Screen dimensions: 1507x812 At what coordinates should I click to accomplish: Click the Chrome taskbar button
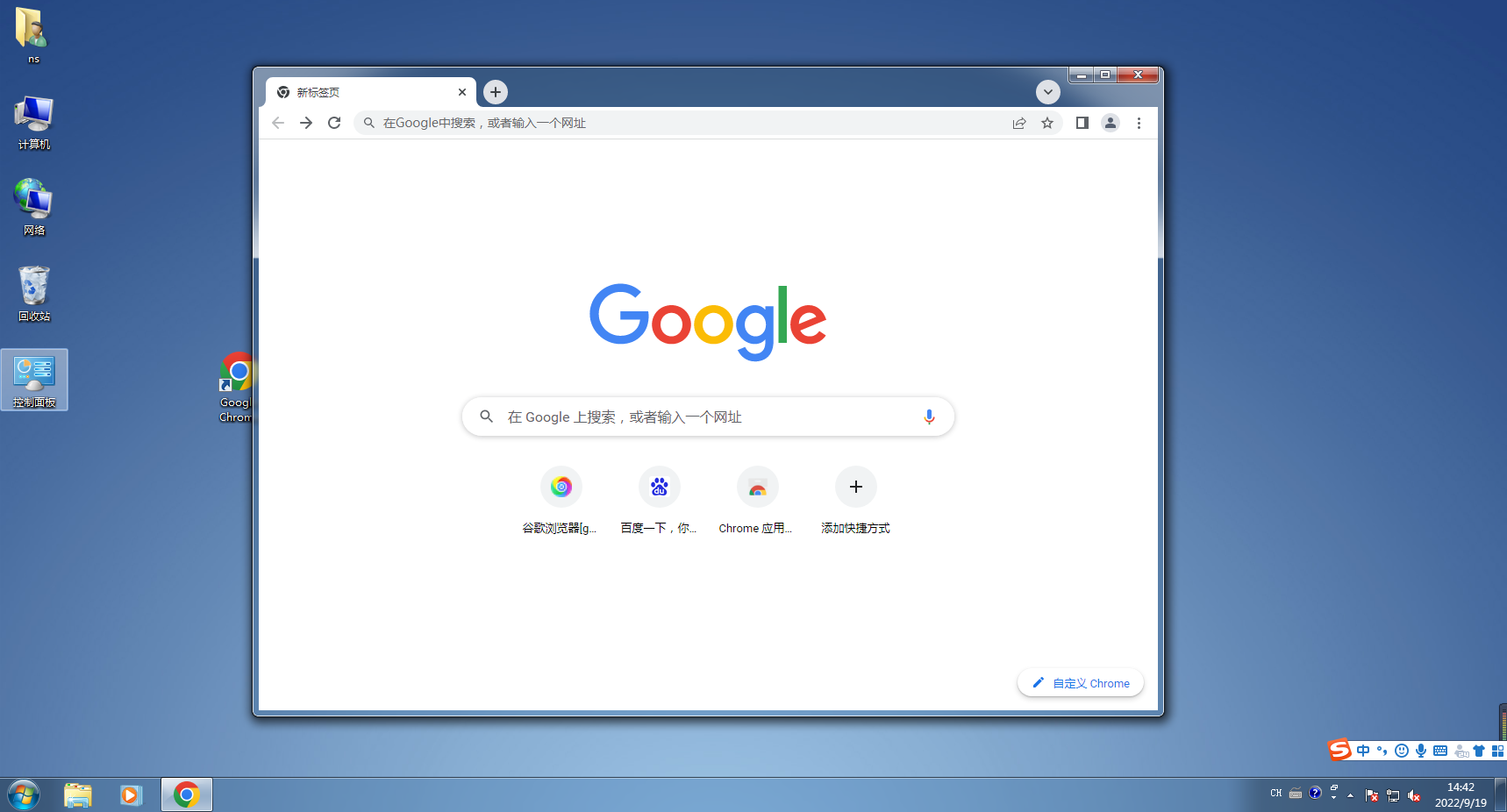[x=187, y=795]
